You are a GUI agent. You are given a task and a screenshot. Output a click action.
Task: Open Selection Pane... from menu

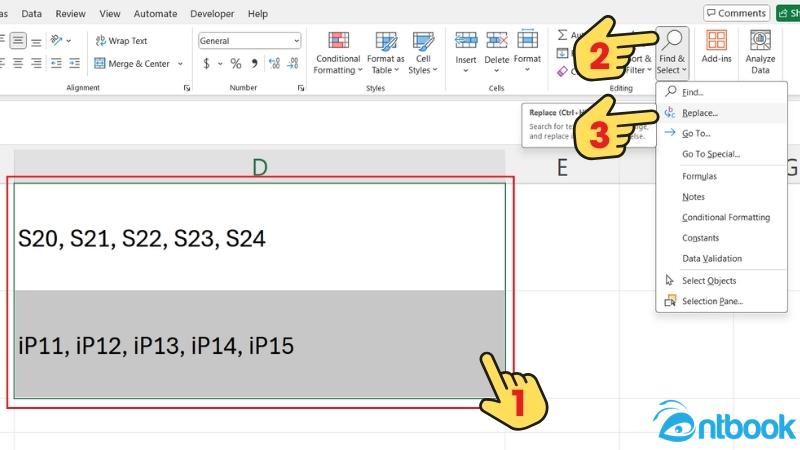[x=721, y=302]
